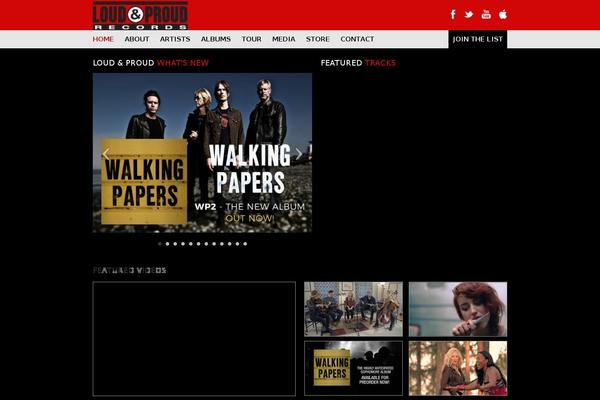Click the Loud & Proud What's New heading
600x400 pixels.
tap(151, 63)
